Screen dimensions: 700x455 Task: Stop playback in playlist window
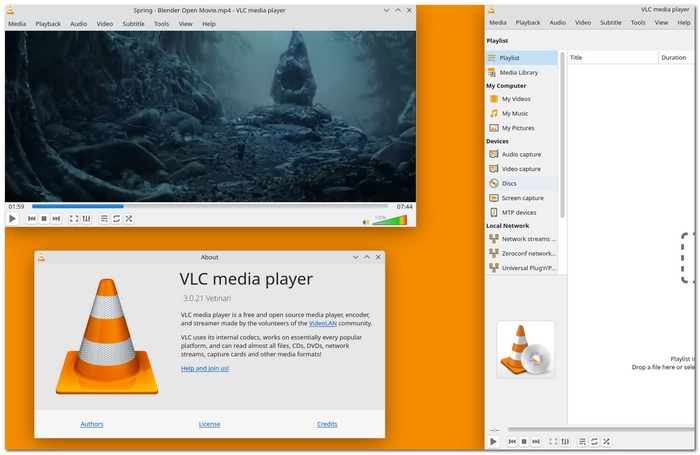pyautogui.click(x=524, y=442)
